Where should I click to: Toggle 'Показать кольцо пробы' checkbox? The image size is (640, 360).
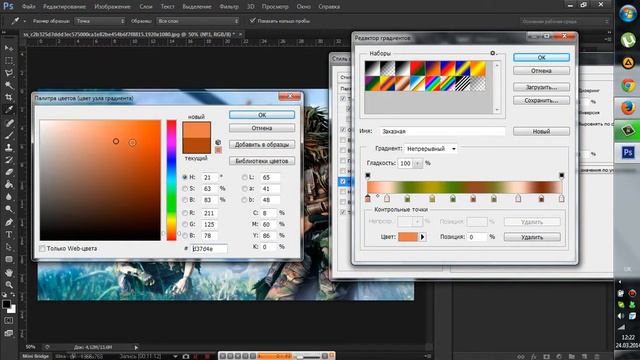tap(252, 20)
